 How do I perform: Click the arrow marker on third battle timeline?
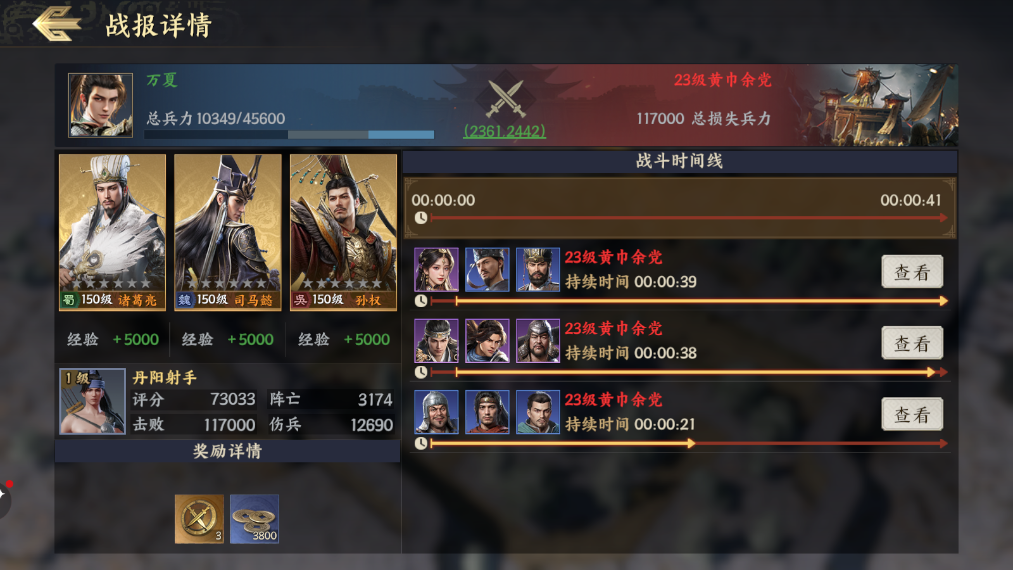pos(691,443)
